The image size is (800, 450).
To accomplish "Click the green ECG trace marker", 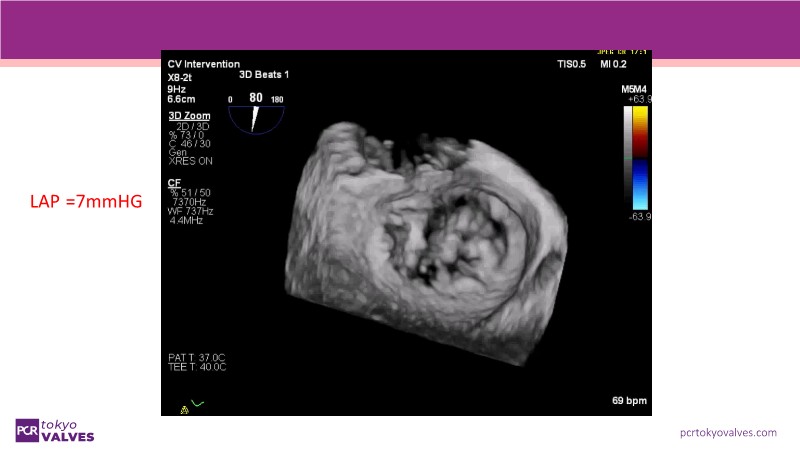I will [x=199, y=403].
